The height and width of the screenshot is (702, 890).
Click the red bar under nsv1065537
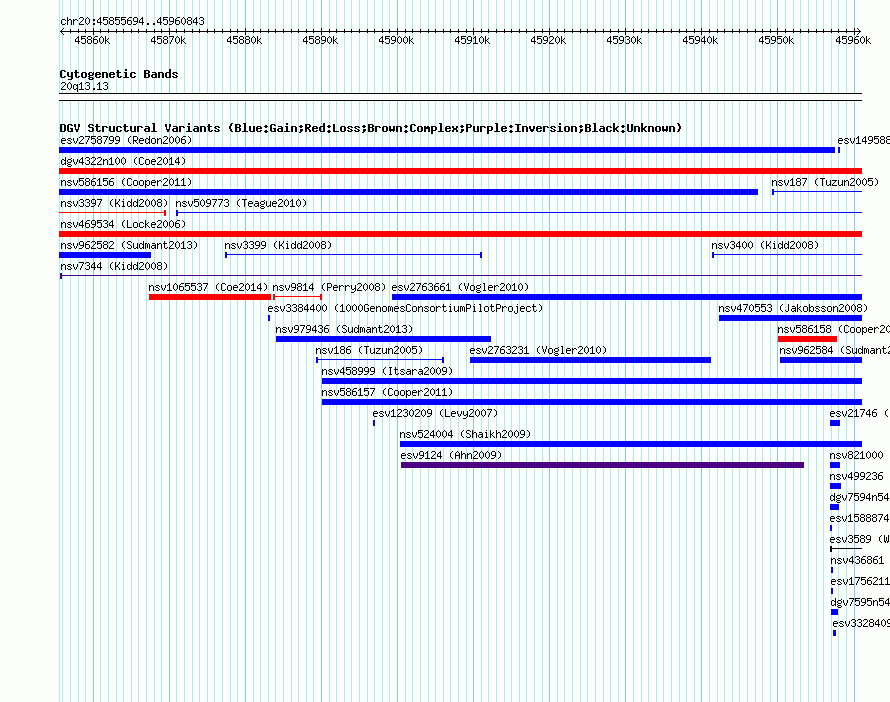(210, 297)
